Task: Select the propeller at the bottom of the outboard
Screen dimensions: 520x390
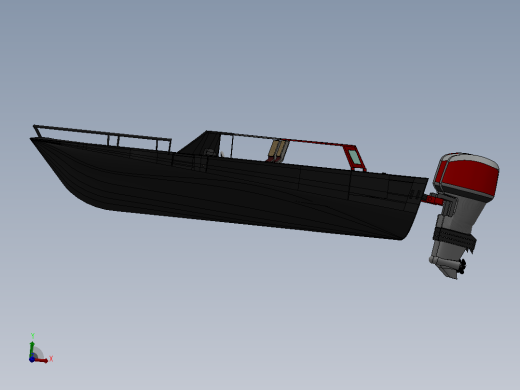Action: 461,266
